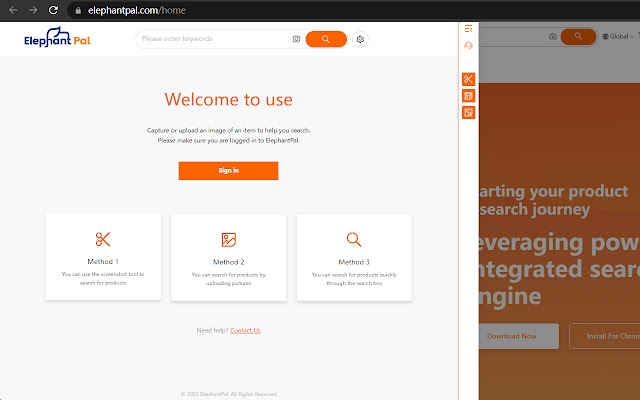Click the browser forward arrow
640x400 pixels.
pyautogui.click(x=33, y=10)
